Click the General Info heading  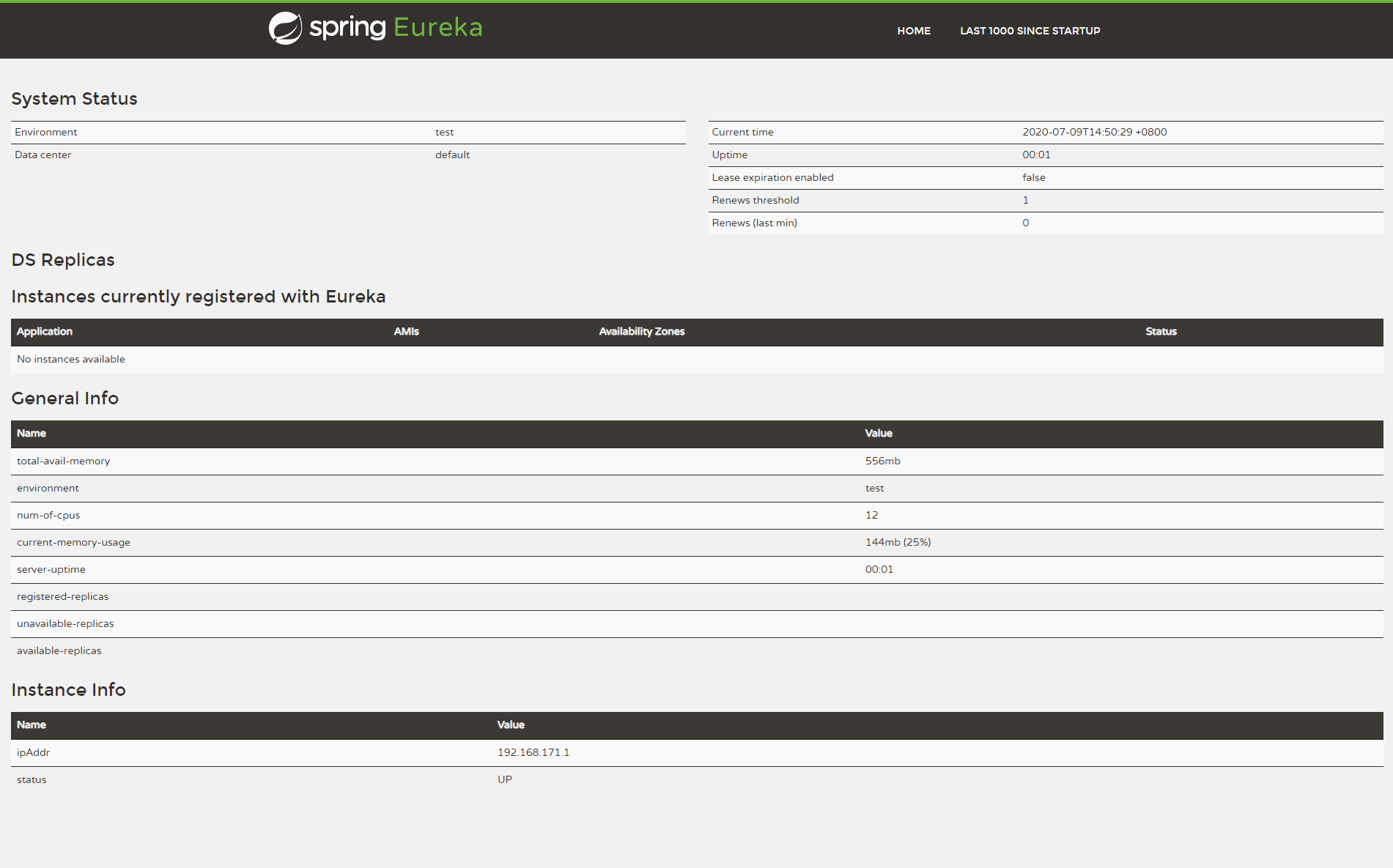pyautogui.click(x=65, y=398)
